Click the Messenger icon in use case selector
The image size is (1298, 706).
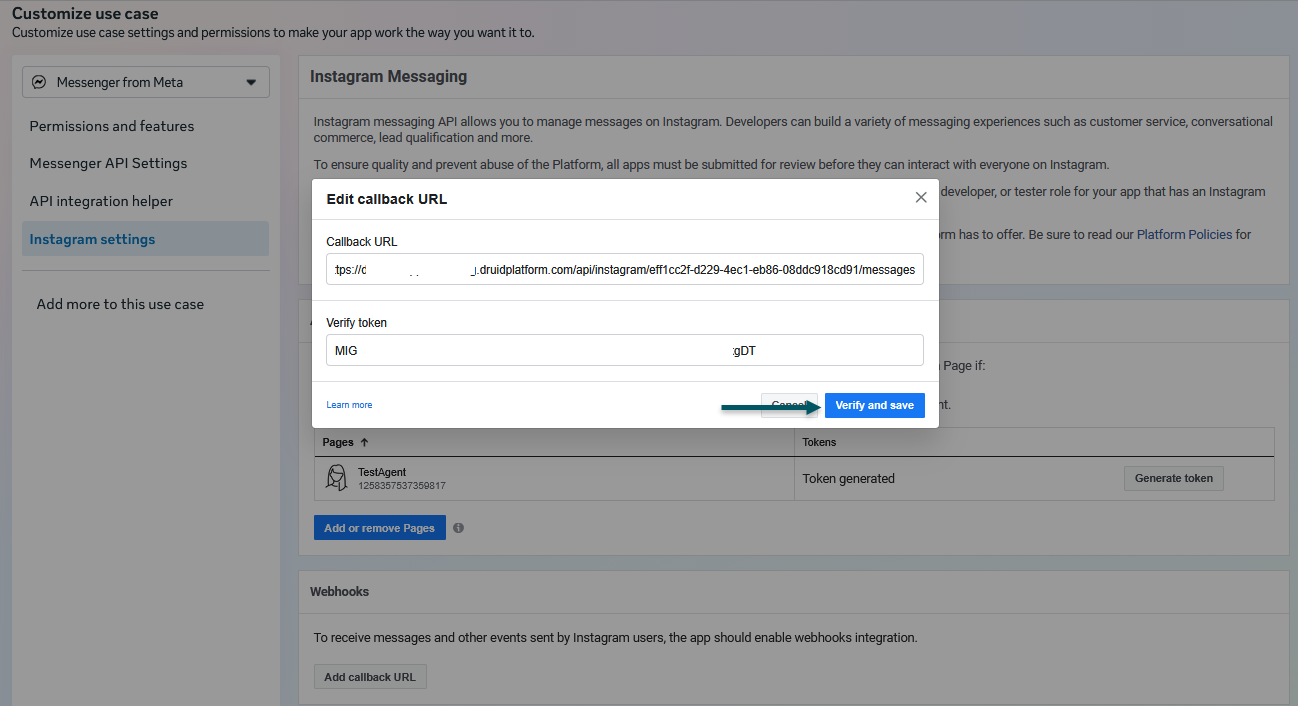(x=39, y=82)
